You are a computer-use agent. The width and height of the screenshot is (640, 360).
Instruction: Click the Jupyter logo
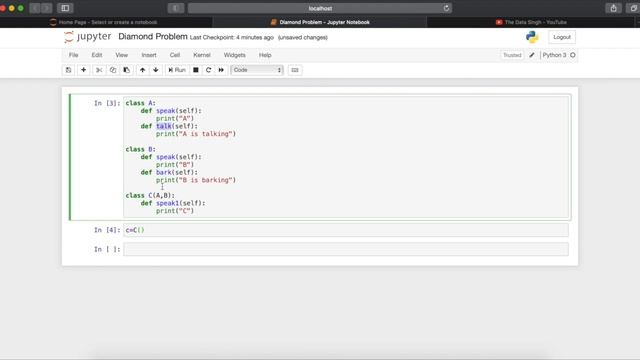[87, 37]
